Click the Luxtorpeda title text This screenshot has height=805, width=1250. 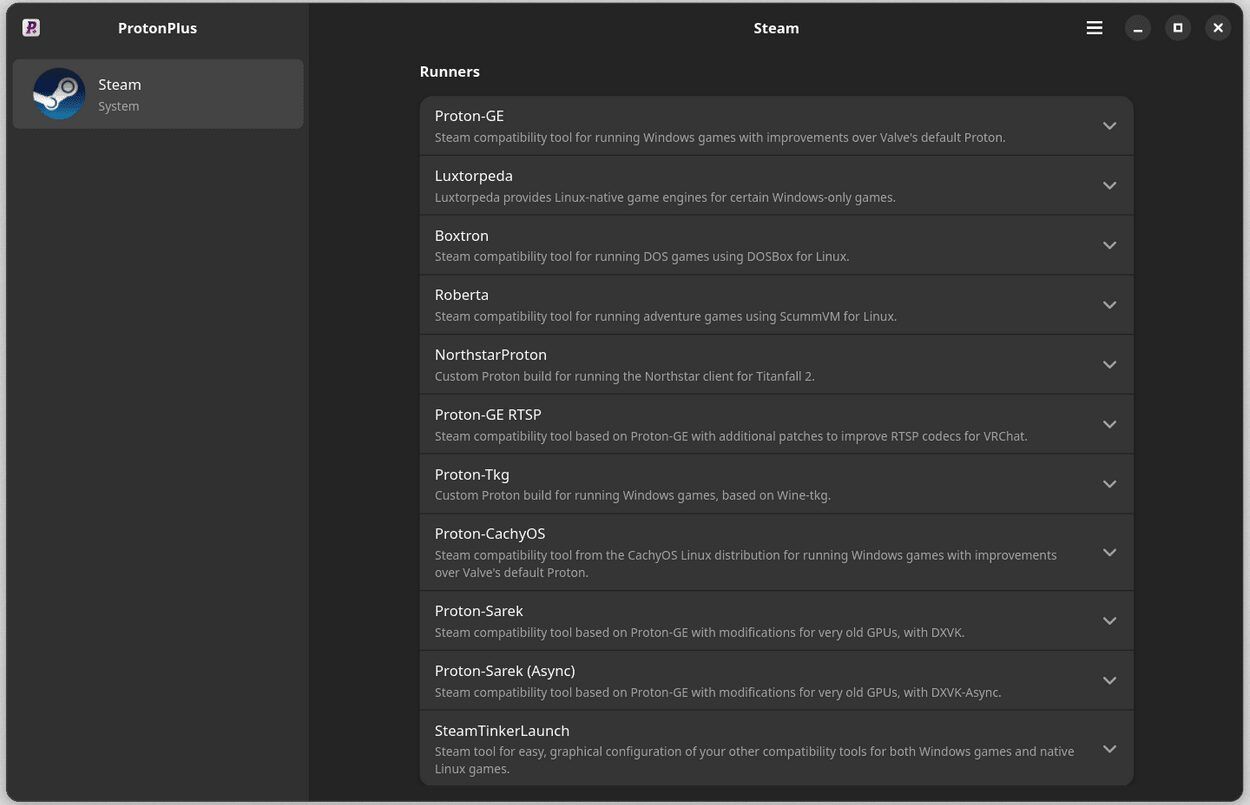(474, 176)
